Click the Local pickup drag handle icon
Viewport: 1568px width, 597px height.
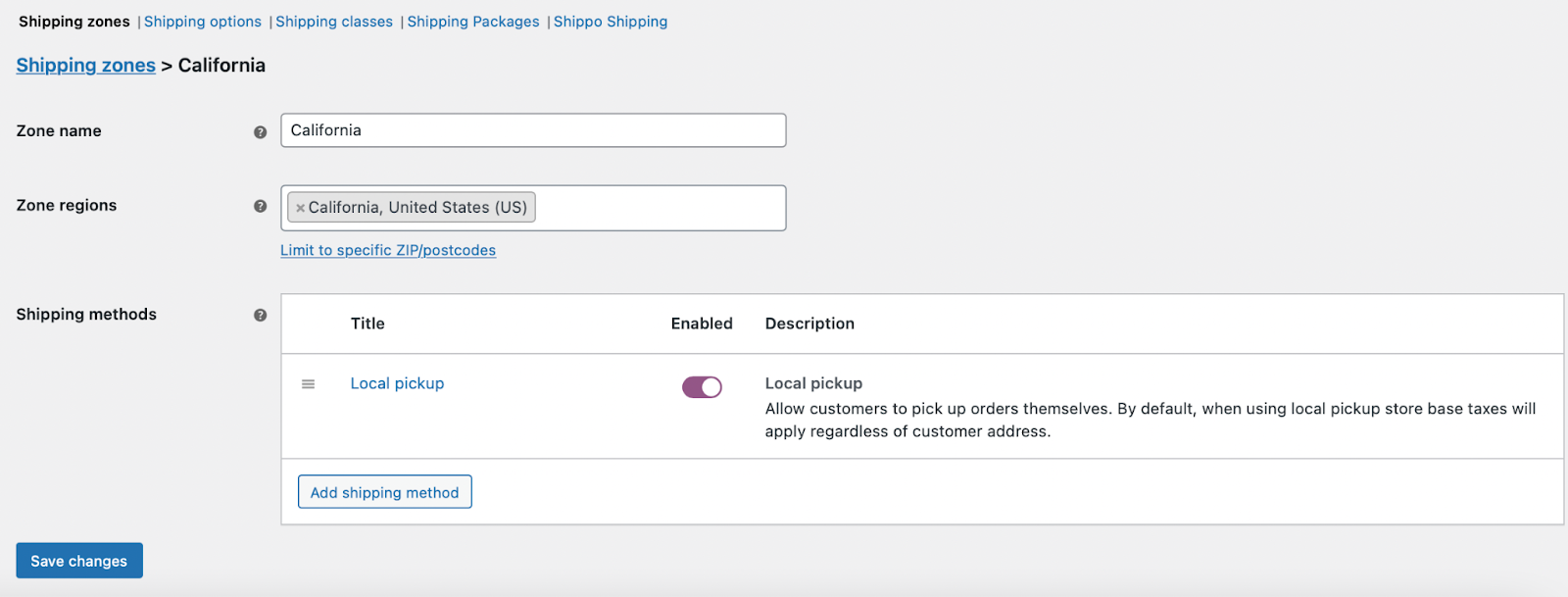tap(308, 384)
